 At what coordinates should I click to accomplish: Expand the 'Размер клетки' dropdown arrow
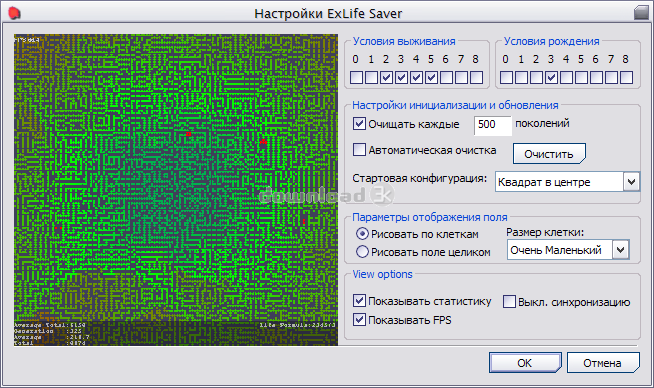[621, 250]
